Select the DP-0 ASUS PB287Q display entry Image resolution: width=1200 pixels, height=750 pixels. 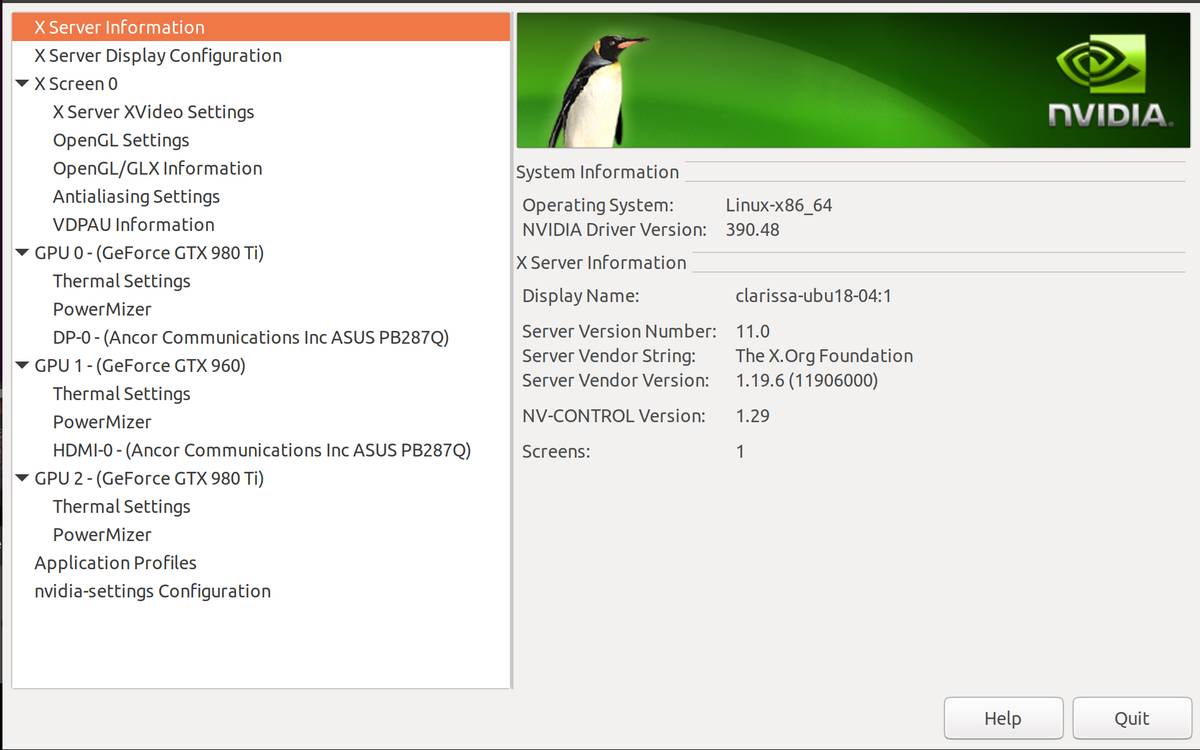250,338
